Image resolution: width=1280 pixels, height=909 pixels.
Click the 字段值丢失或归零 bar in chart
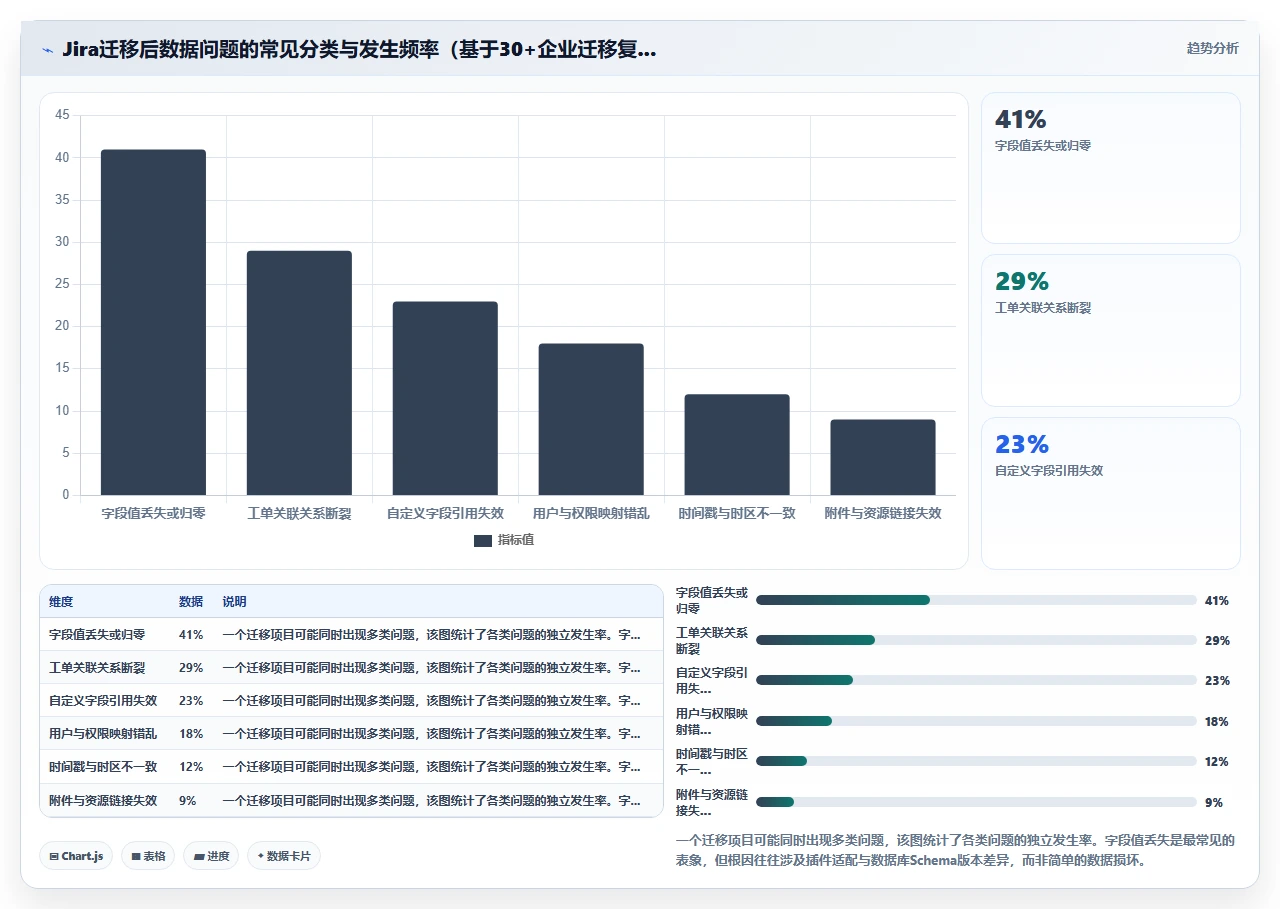point(153,322)
